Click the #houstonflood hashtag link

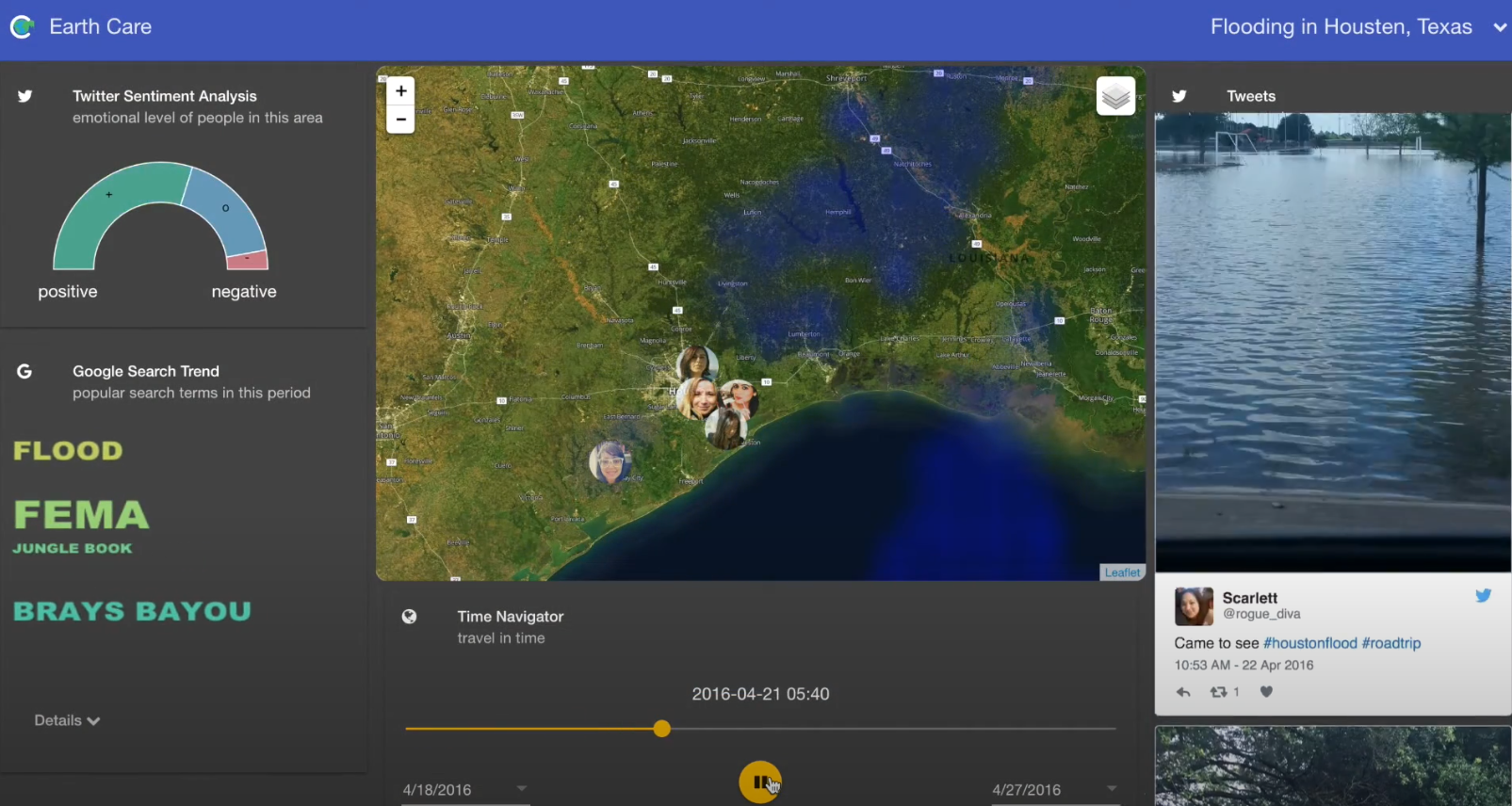point(1309,643)
